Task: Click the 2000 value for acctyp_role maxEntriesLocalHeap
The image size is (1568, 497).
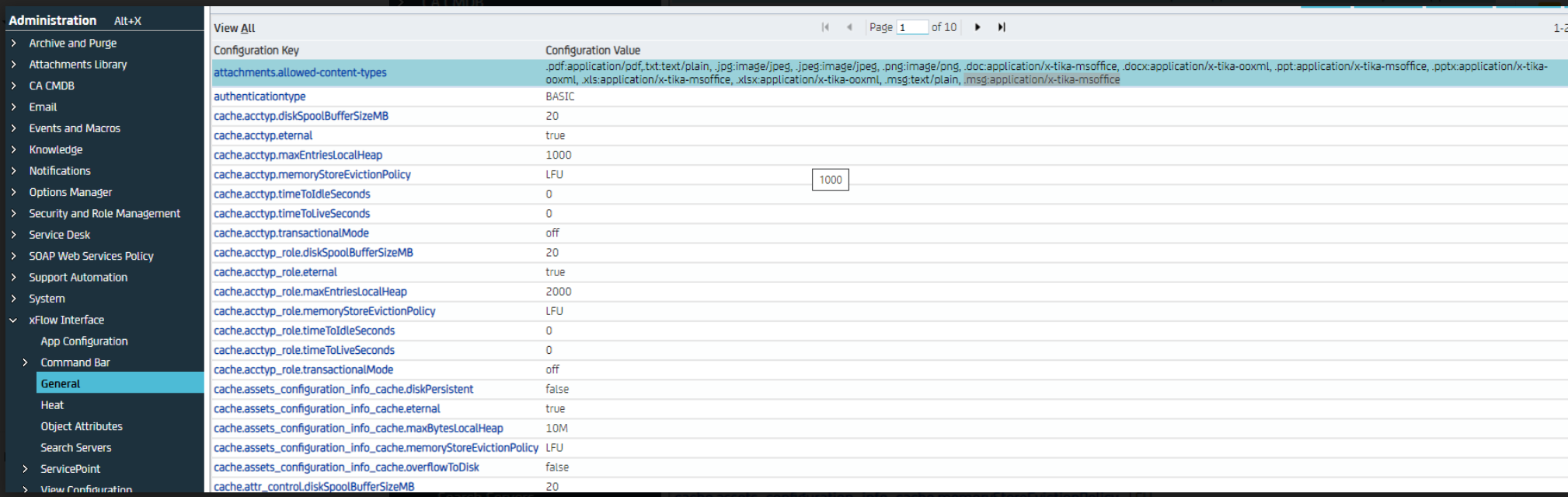Action: coord(559,292)
